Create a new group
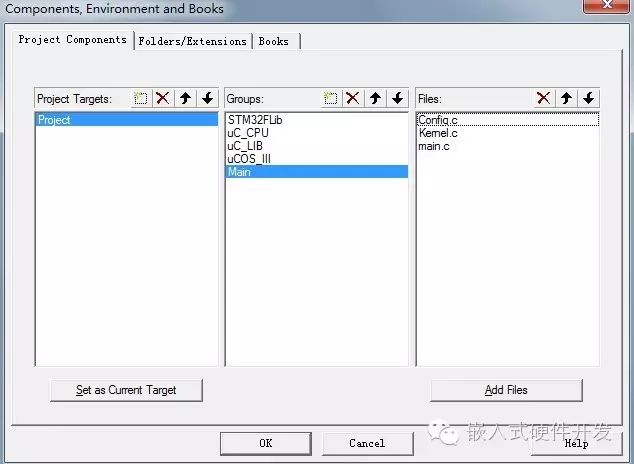The image size is (634, 464). [x=331, y=98]
